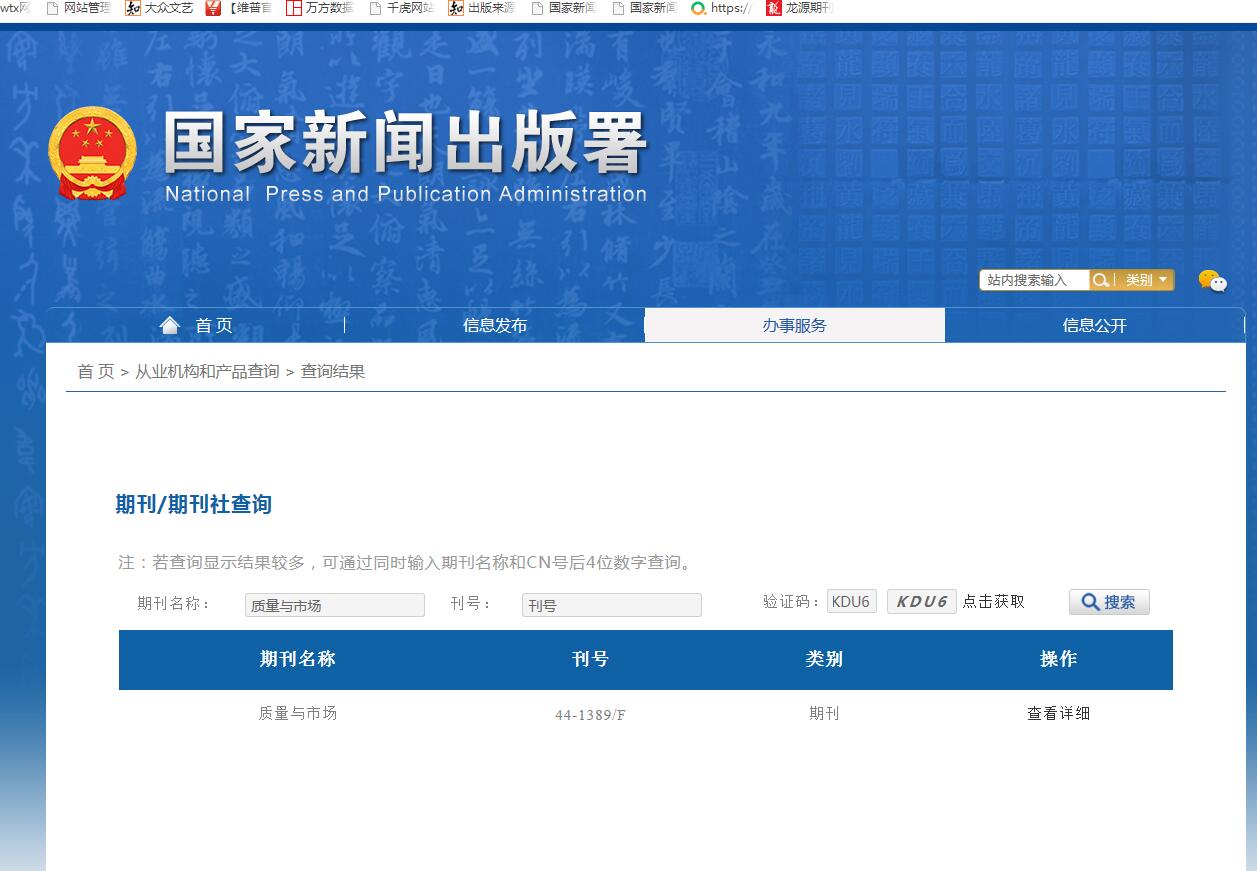Click the 期刊名称 input field
Image resolution: width=1257 pixels, height=871 pixels.
tap(334, 604)
